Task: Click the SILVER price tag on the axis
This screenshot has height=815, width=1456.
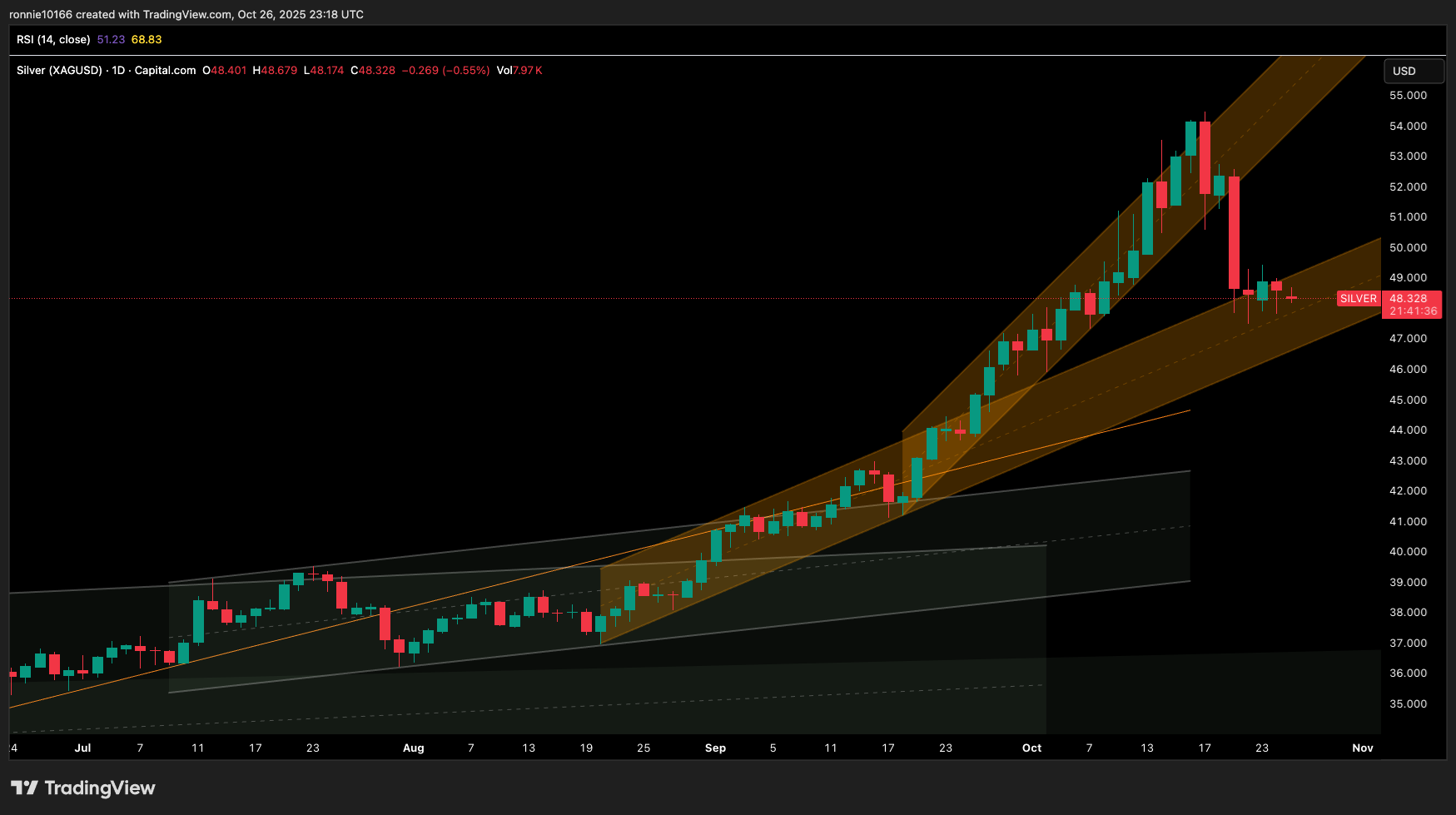Action: click(1359, 298)
